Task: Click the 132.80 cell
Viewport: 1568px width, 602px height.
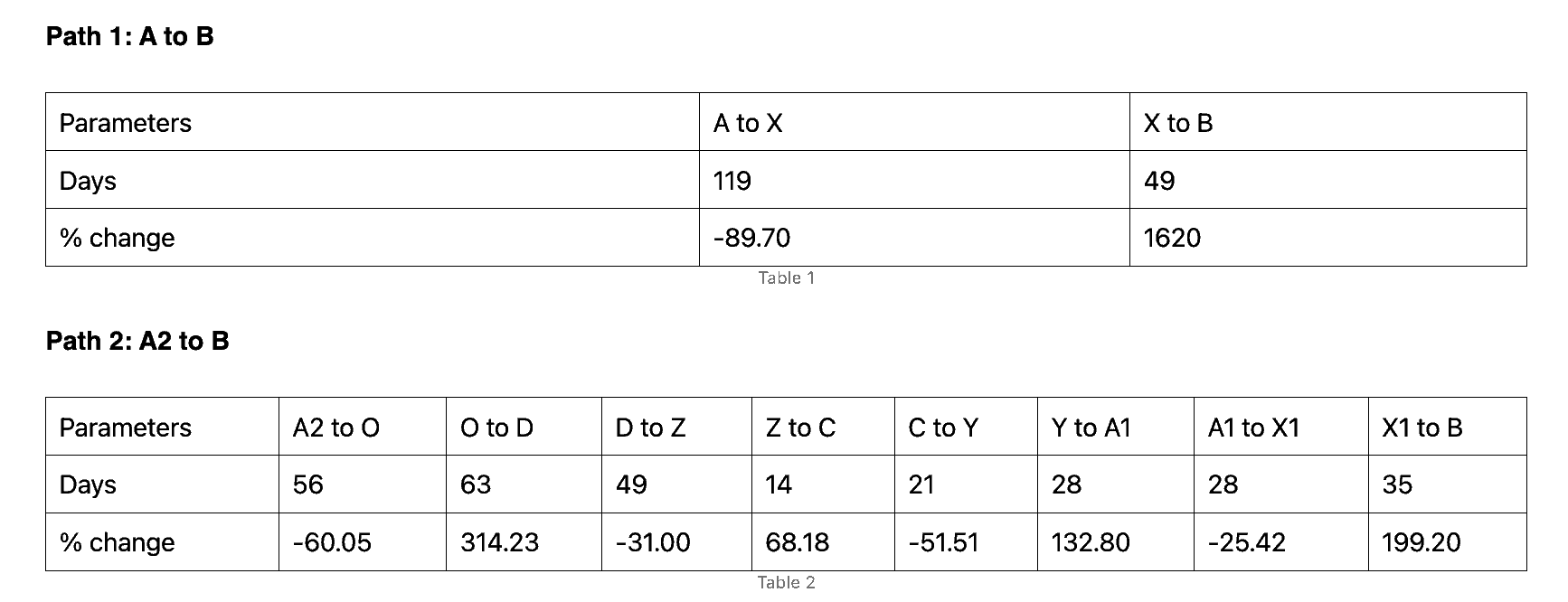Action: tap(1115, 542)
